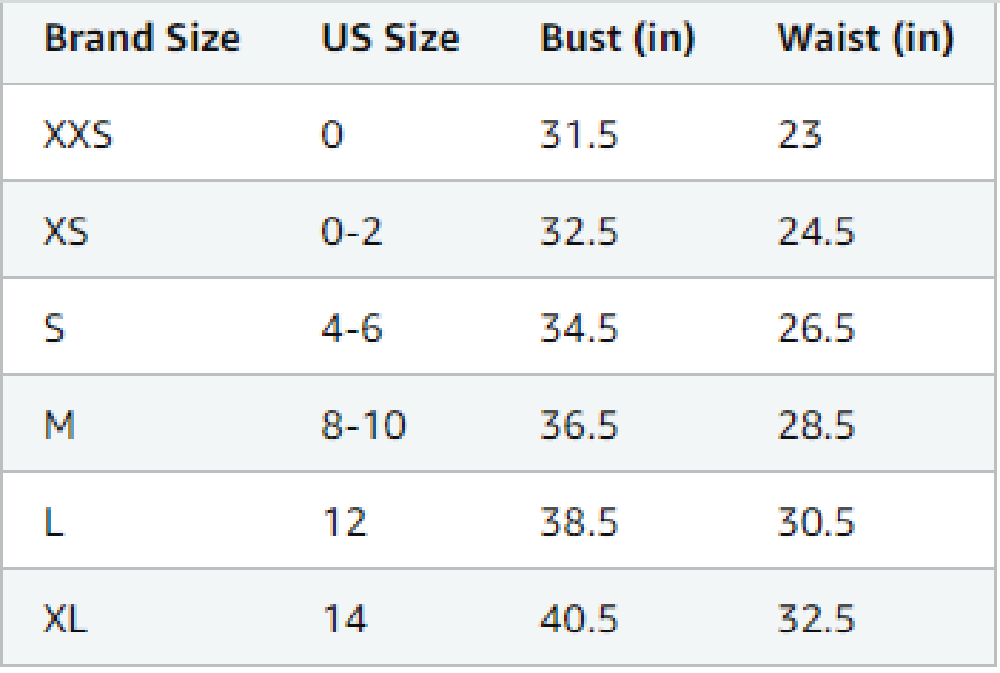Click the 40.5 bust measurement

click(579, 620)
